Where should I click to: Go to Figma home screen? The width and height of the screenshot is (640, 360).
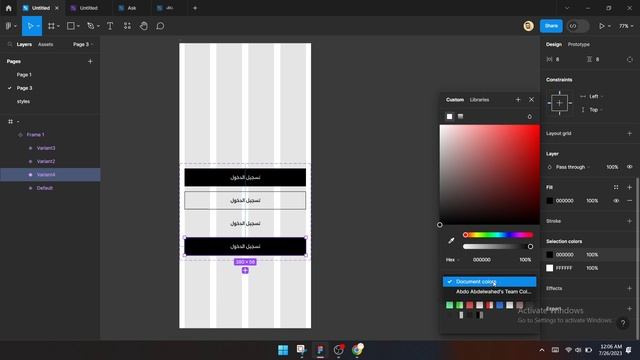8,8
